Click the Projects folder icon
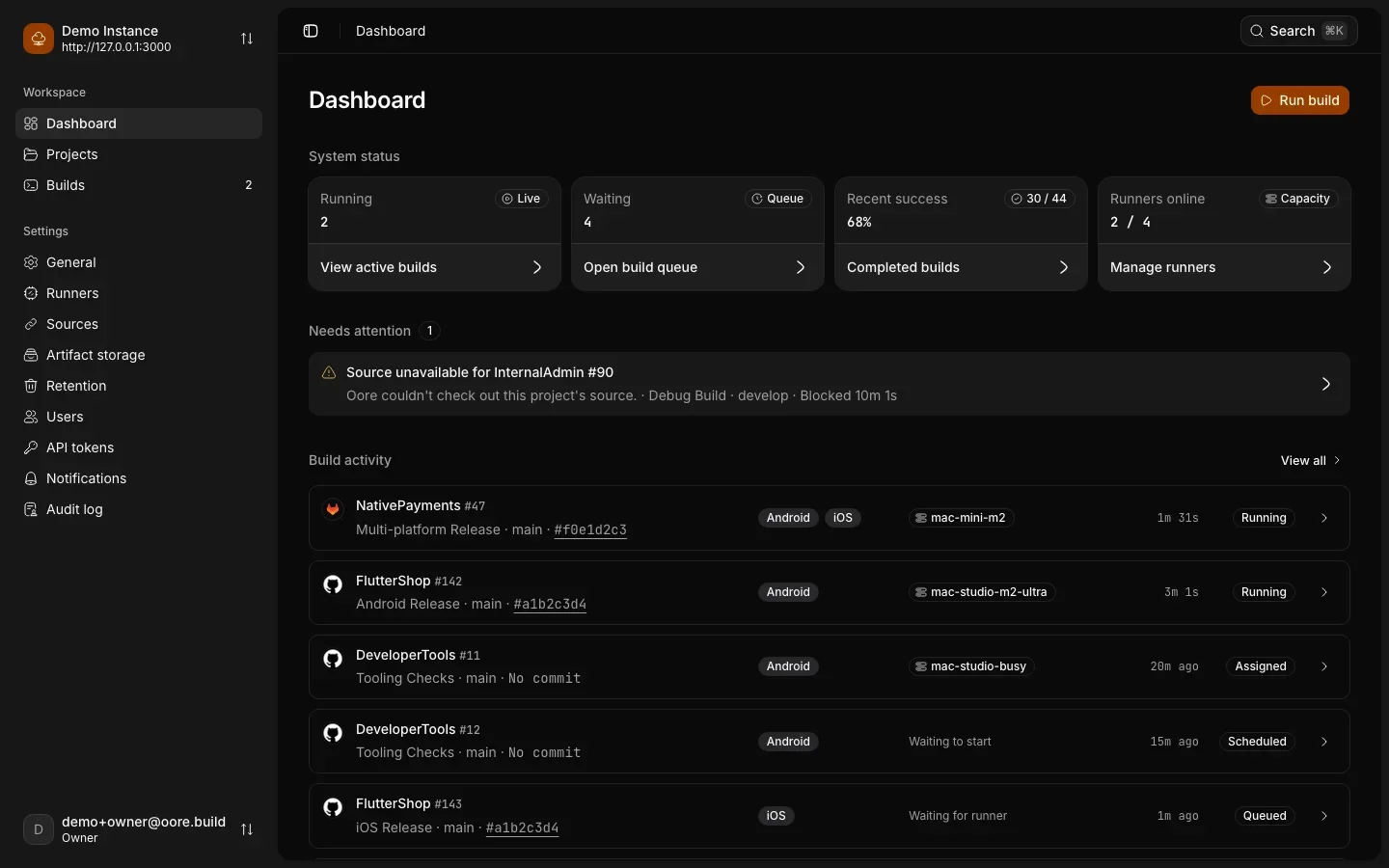This screenshot has height=868, width=1389. (31, 154)
